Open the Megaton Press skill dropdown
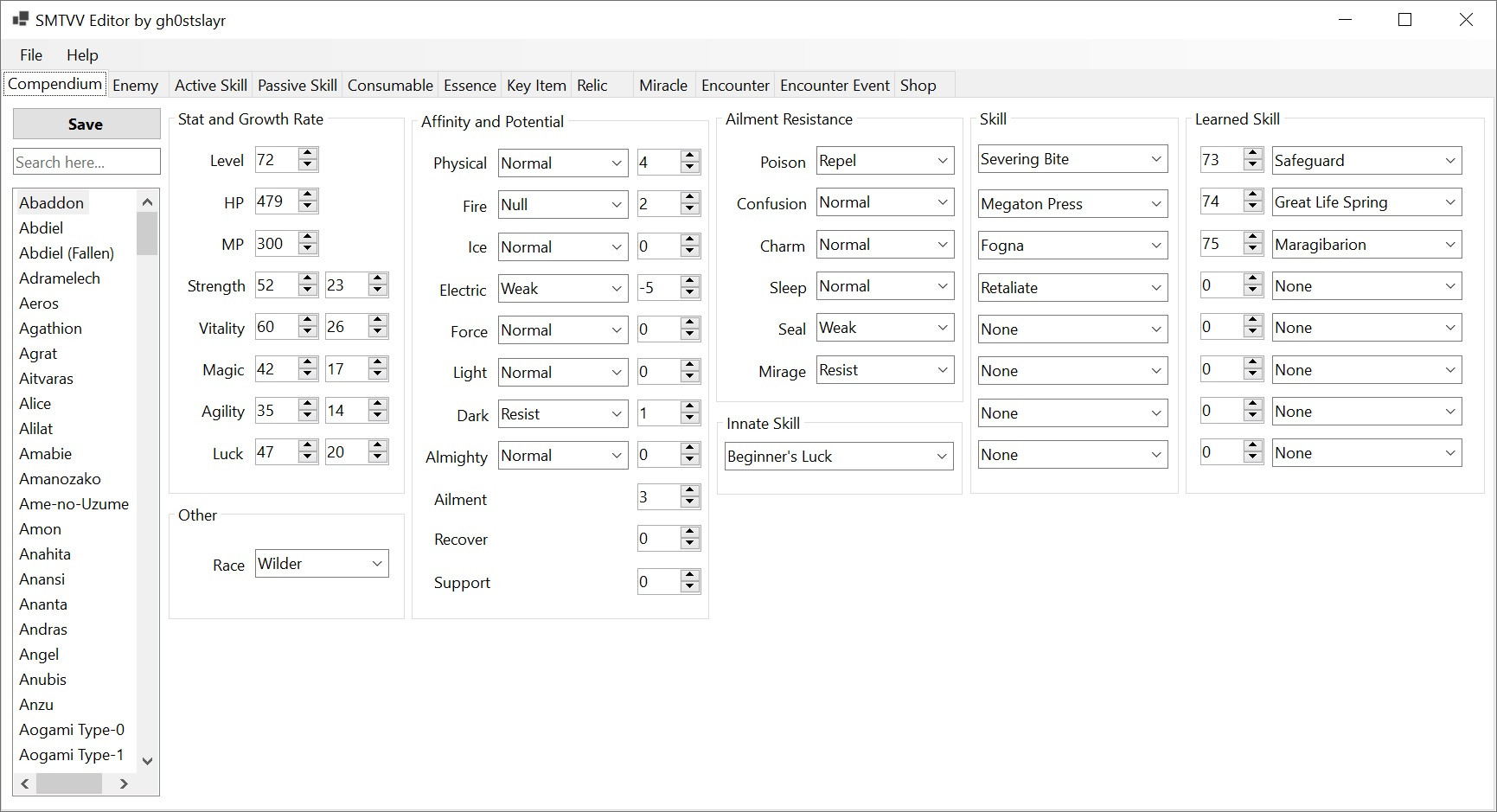Viewport: 1497px width, 812px height. point(1072,203)
